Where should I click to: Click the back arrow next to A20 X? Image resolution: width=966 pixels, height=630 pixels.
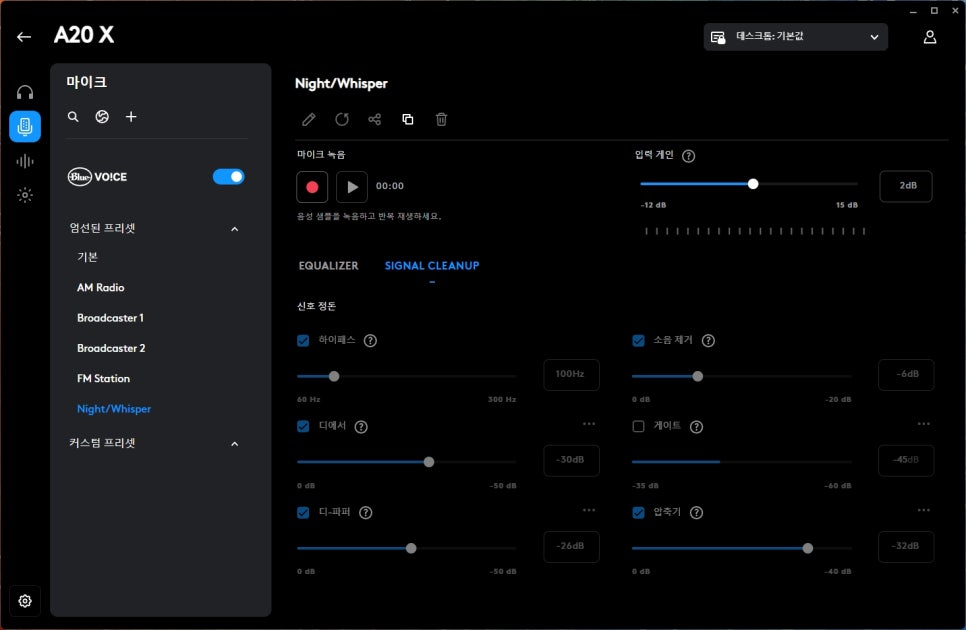pos(24,37)
